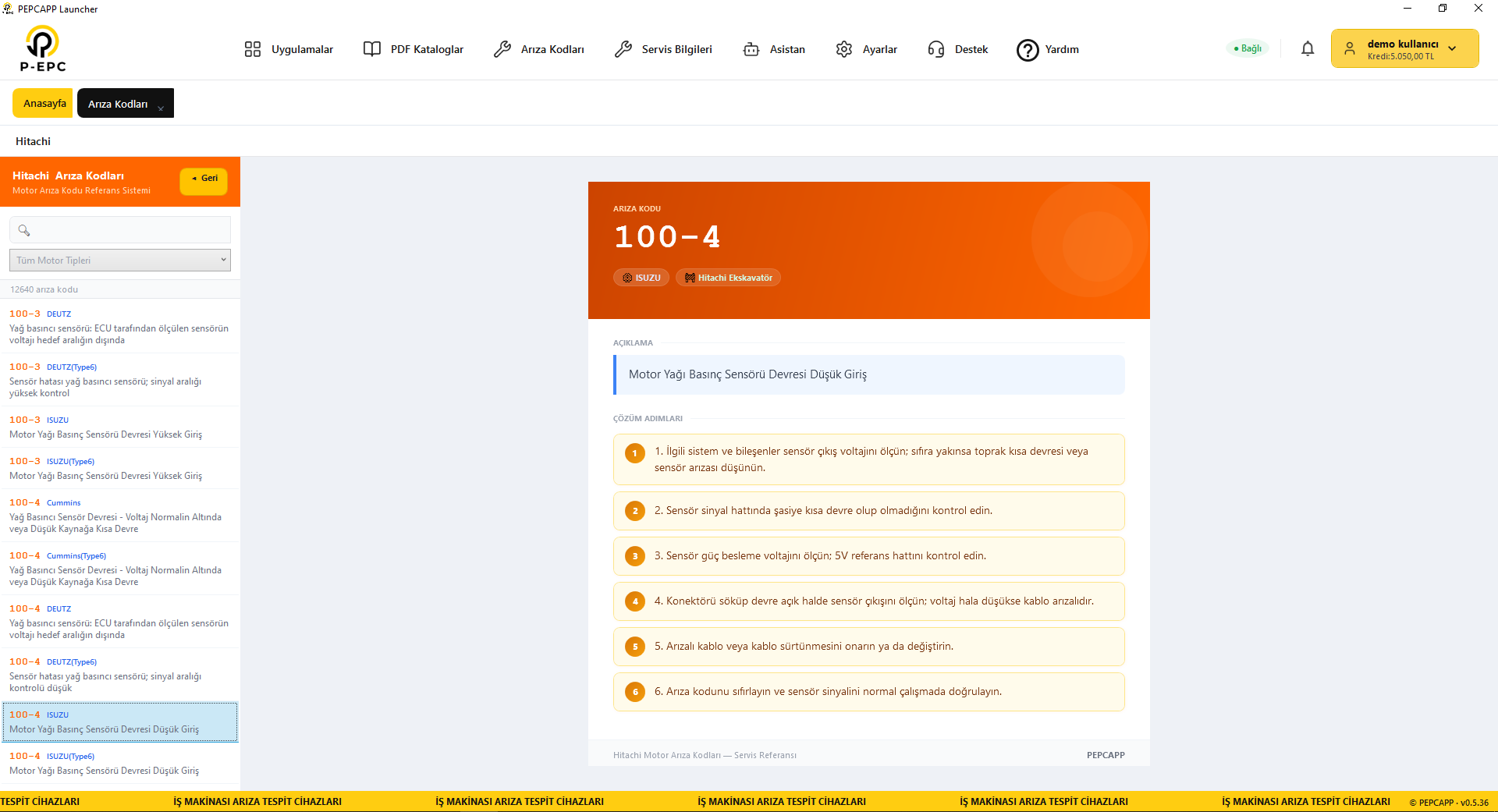
Task: Click the search magnifier icon
Action: point(24,230)
